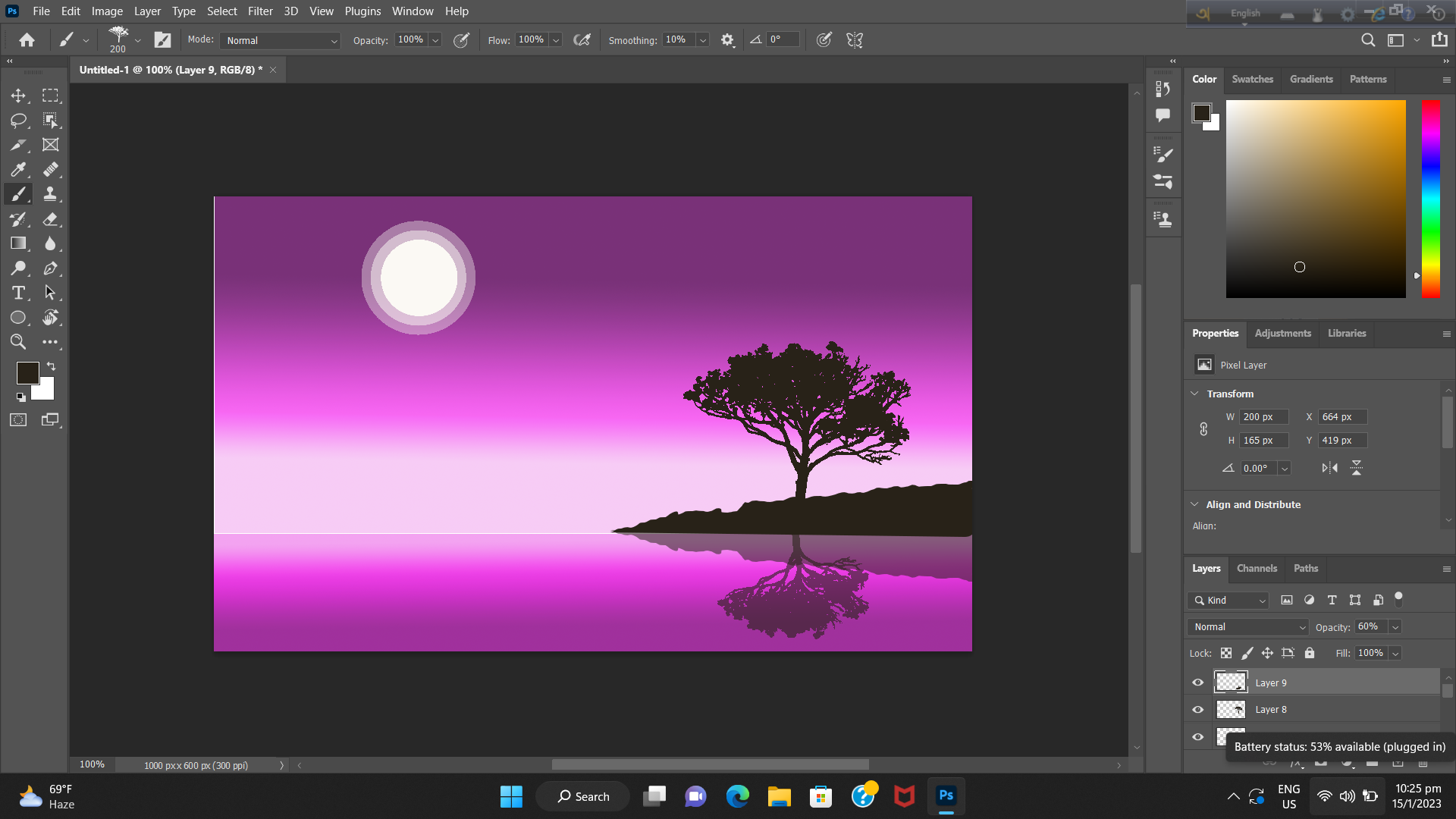The width and height of the screenshot is (1456, 819).
Task: Switch to the Channels tab
Action: click(1257, 568)
